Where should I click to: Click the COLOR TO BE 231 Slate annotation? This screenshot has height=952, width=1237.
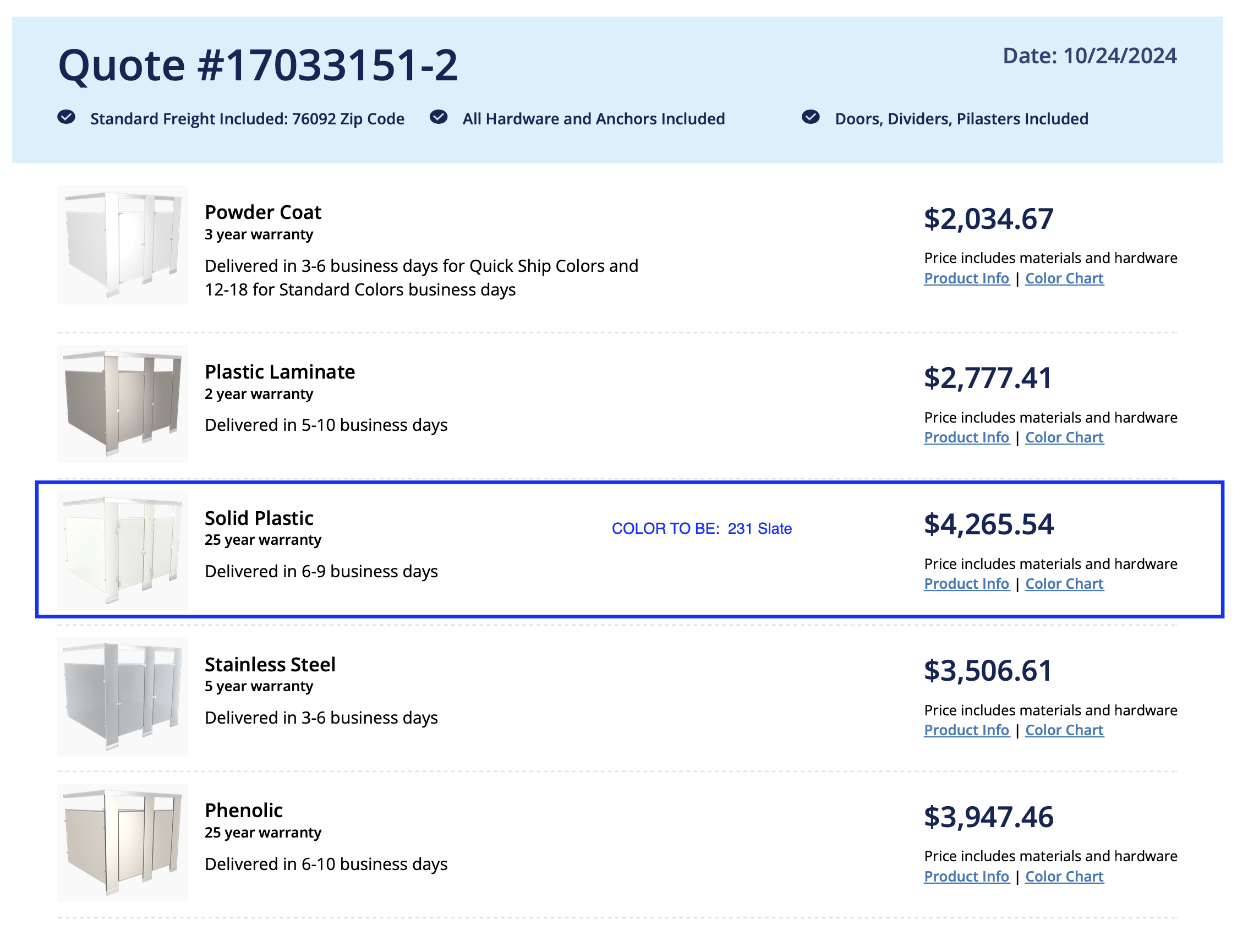(x=701, y=529)
